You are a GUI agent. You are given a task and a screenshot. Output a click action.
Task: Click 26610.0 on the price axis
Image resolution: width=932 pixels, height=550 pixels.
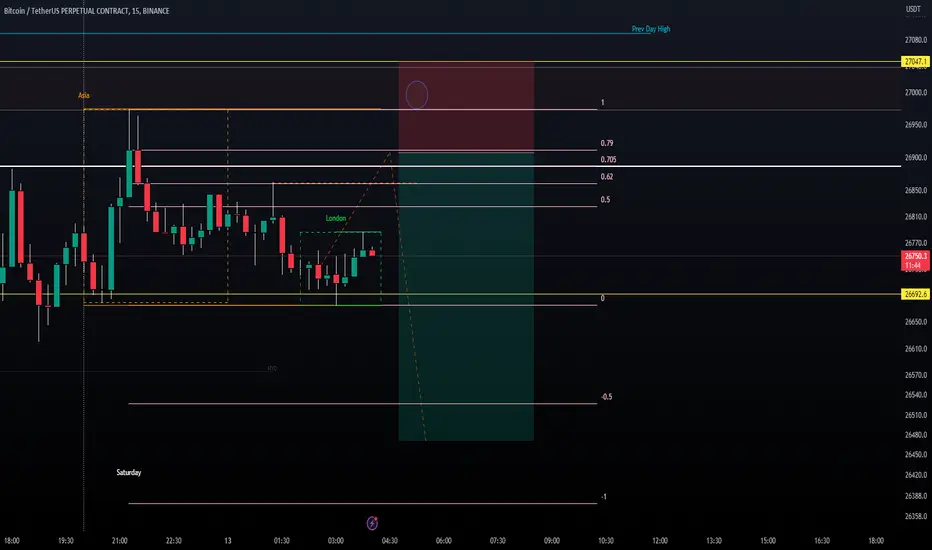(916, 348)
